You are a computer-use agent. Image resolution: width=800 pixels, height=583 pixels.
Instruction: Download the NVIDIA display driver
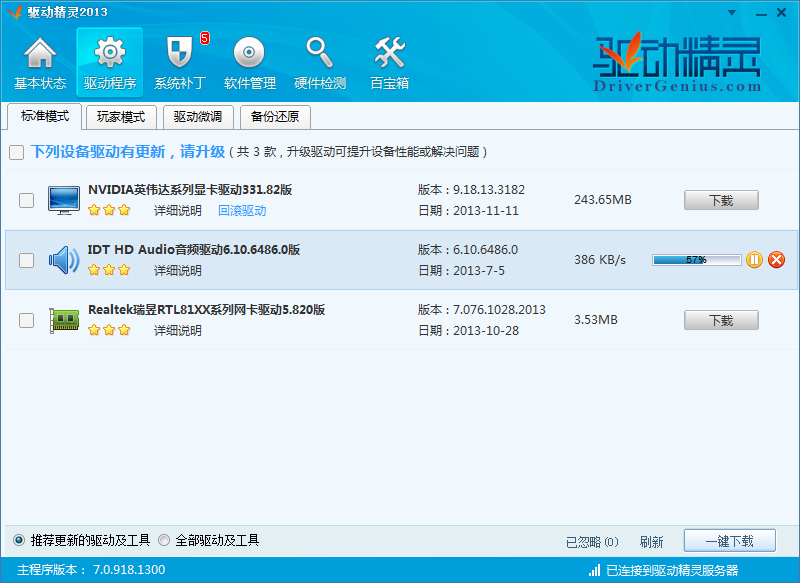point(721,200)
